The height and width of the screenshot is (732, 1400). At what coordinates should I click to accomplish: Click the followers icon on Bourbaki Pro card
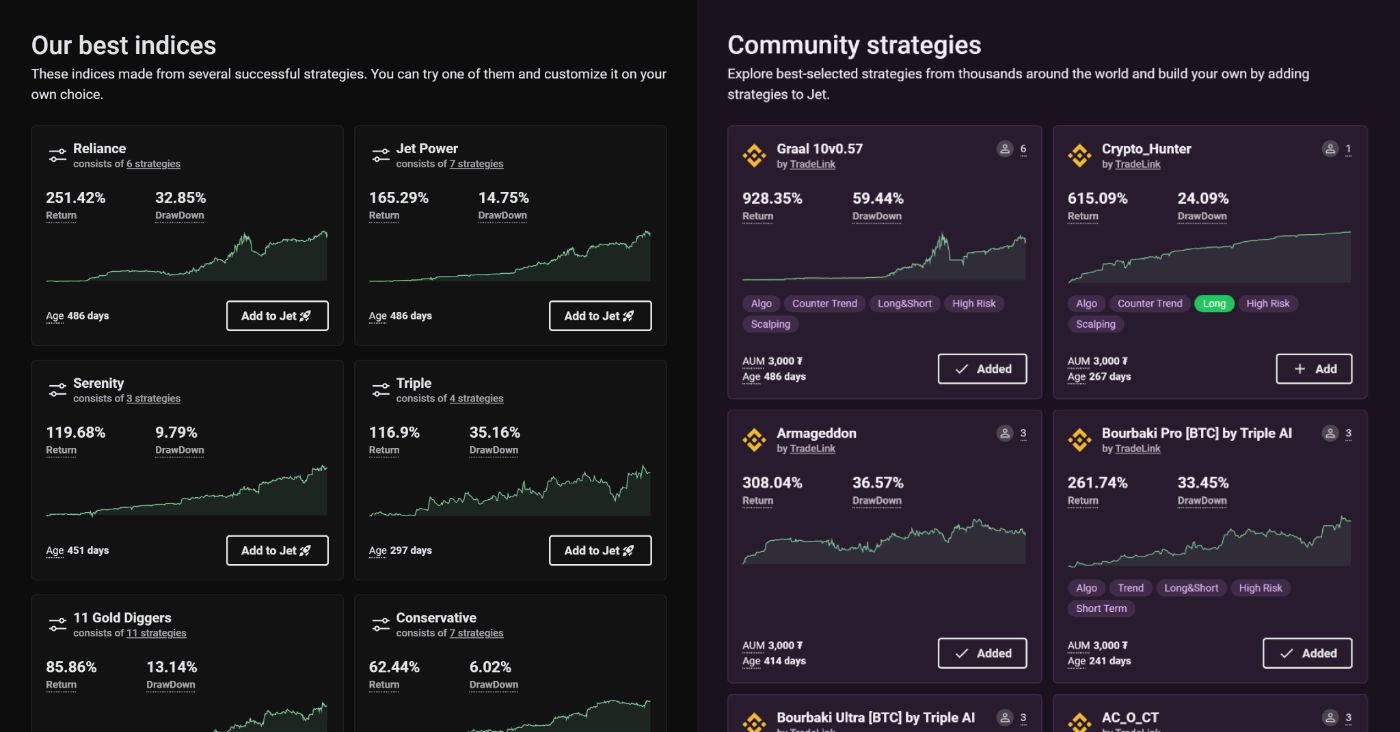pyautogui.click(x=1329, y=433)
